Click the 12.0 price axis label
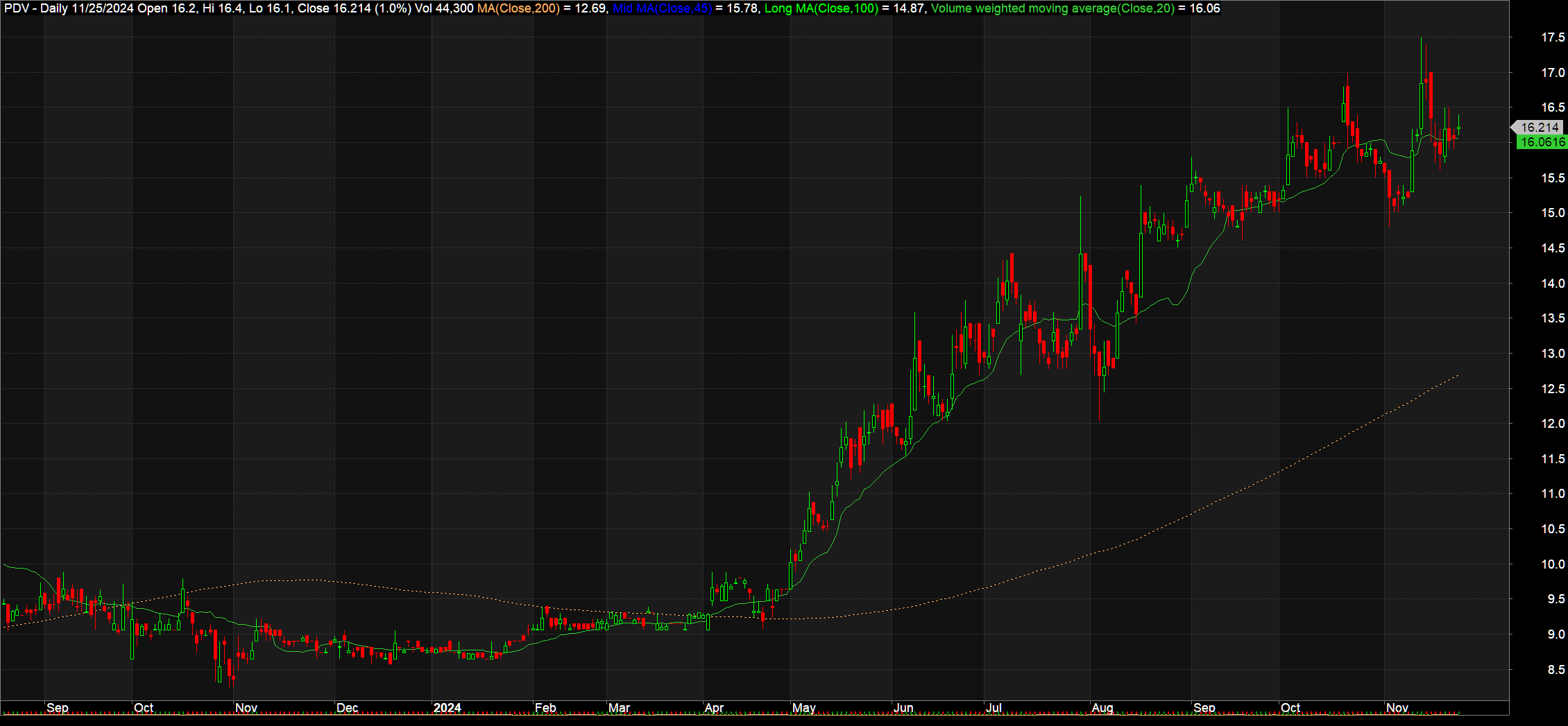 click(1553, 424)
